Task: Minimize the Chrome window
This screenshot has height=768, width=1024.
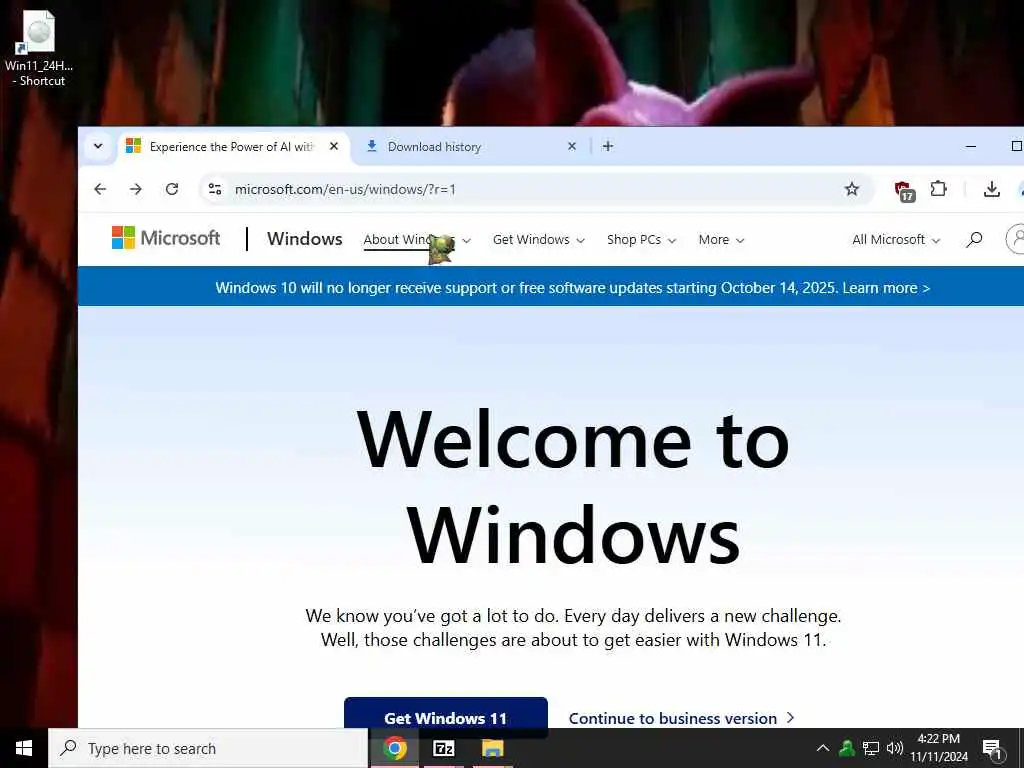Action: (x=971, y=146)
